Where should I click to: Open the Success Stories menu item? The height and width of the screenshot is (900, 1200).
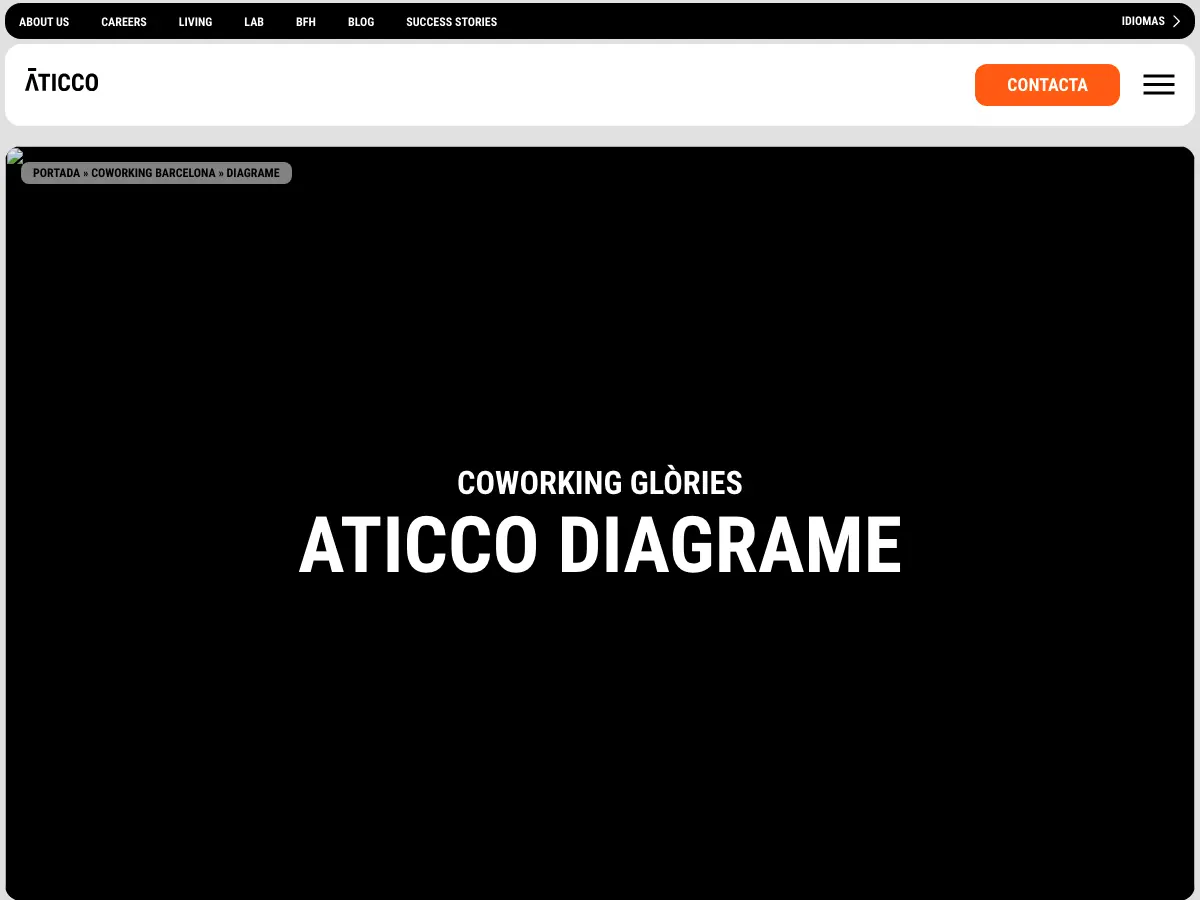[451, 22]
